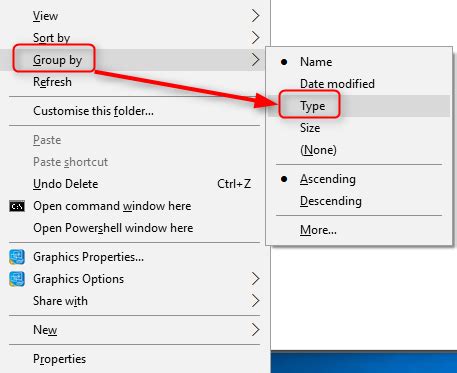Select Group by menu entry
This screenshot has height=373, width=457.
pos(134,60)
